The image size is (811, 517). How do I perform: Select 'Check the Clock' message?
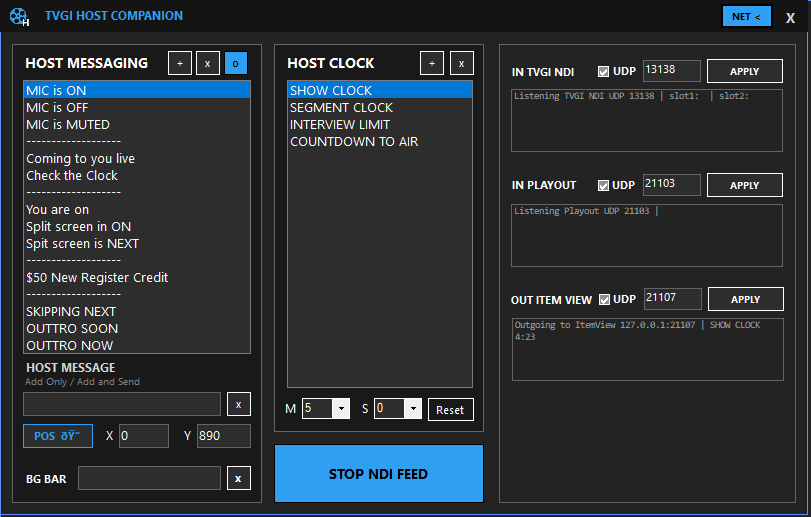point(137,176)
